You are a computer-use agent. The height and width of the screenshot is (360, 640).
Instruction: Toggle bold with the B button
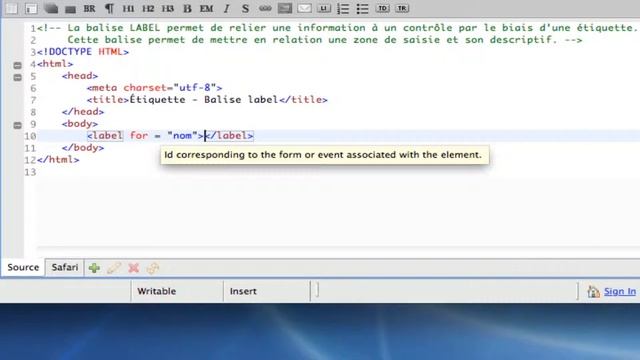[x=187, y=9]
